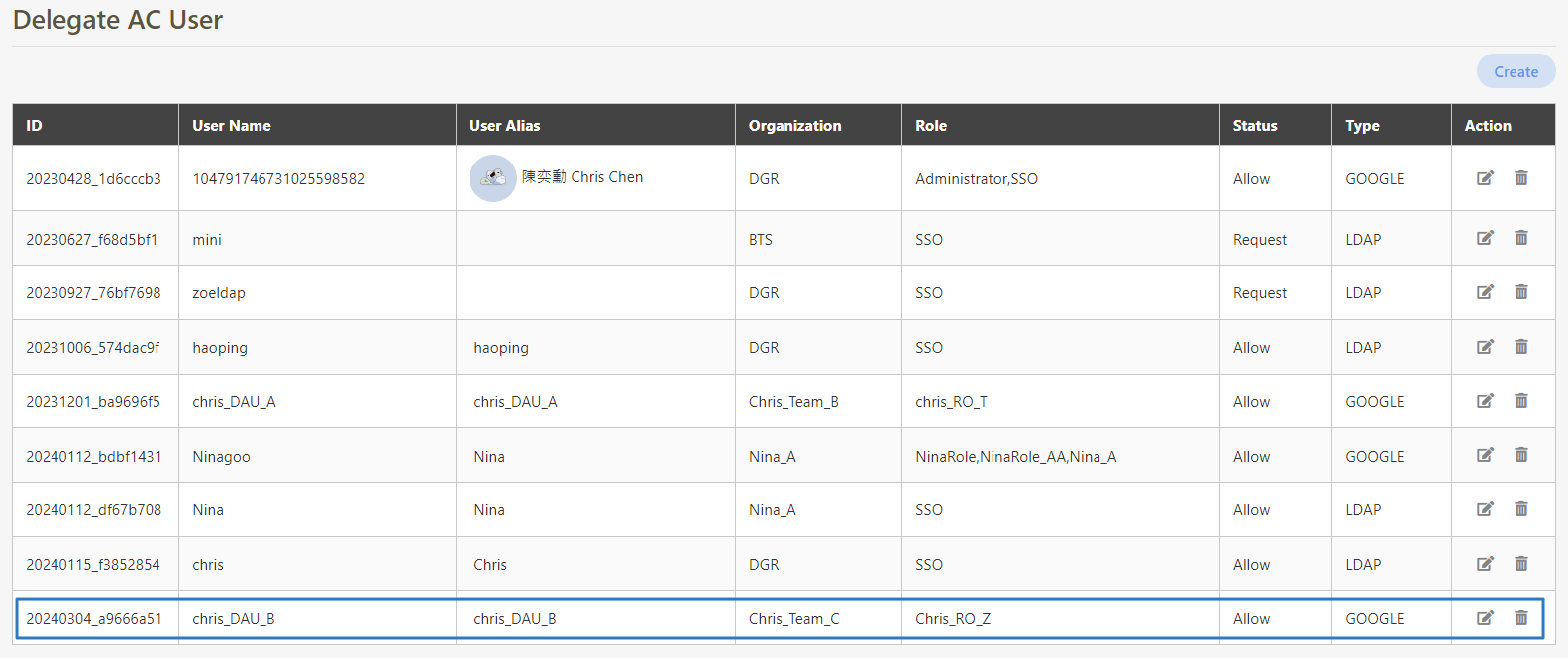Click the NinaRole,NinaRole_AA,Nina_A role cell

pyautogui.click(x=1015, y=457)
